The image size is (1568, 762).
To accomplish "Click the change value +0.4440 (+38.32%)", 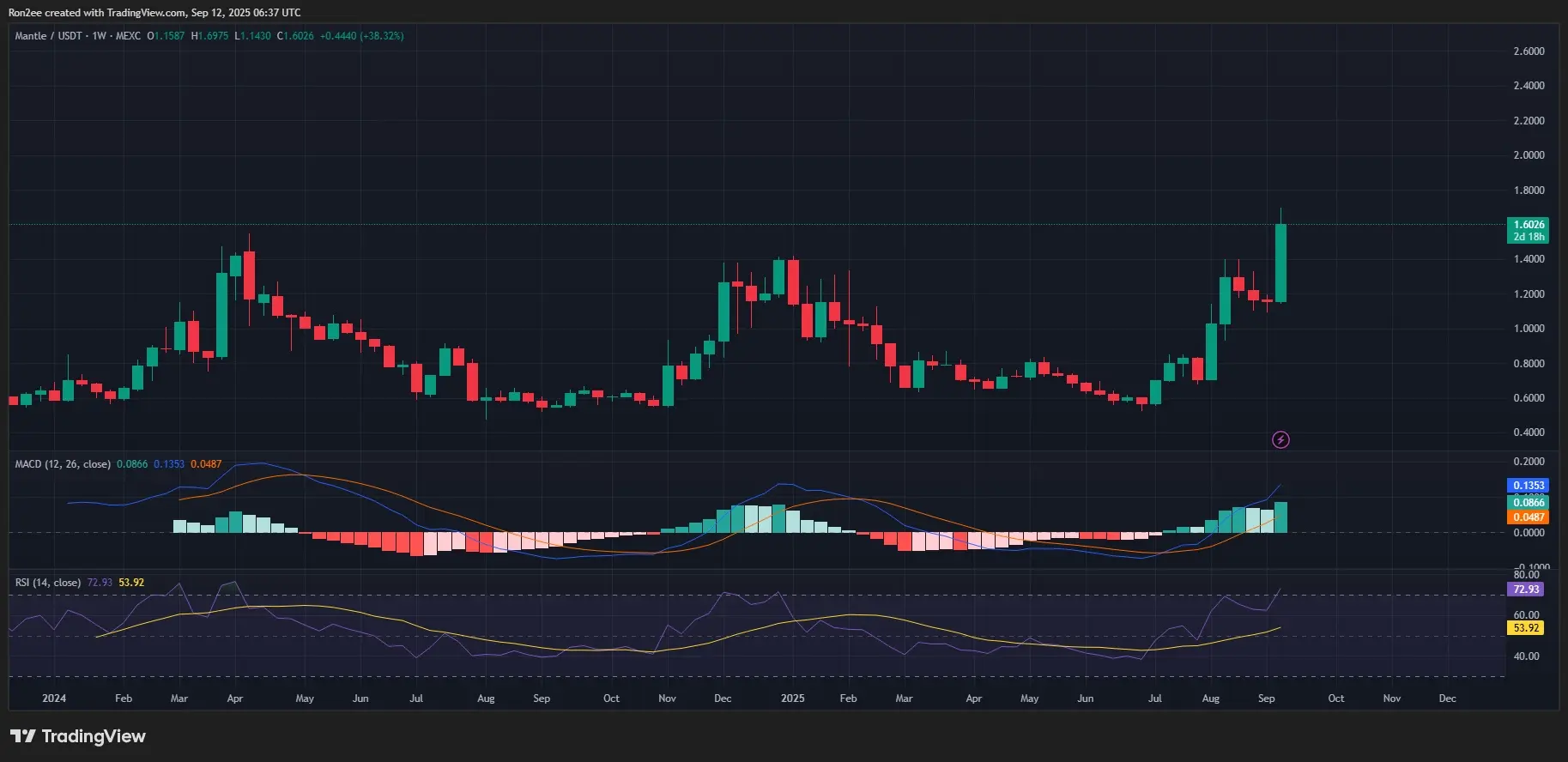I will click(x=361, y=36).
